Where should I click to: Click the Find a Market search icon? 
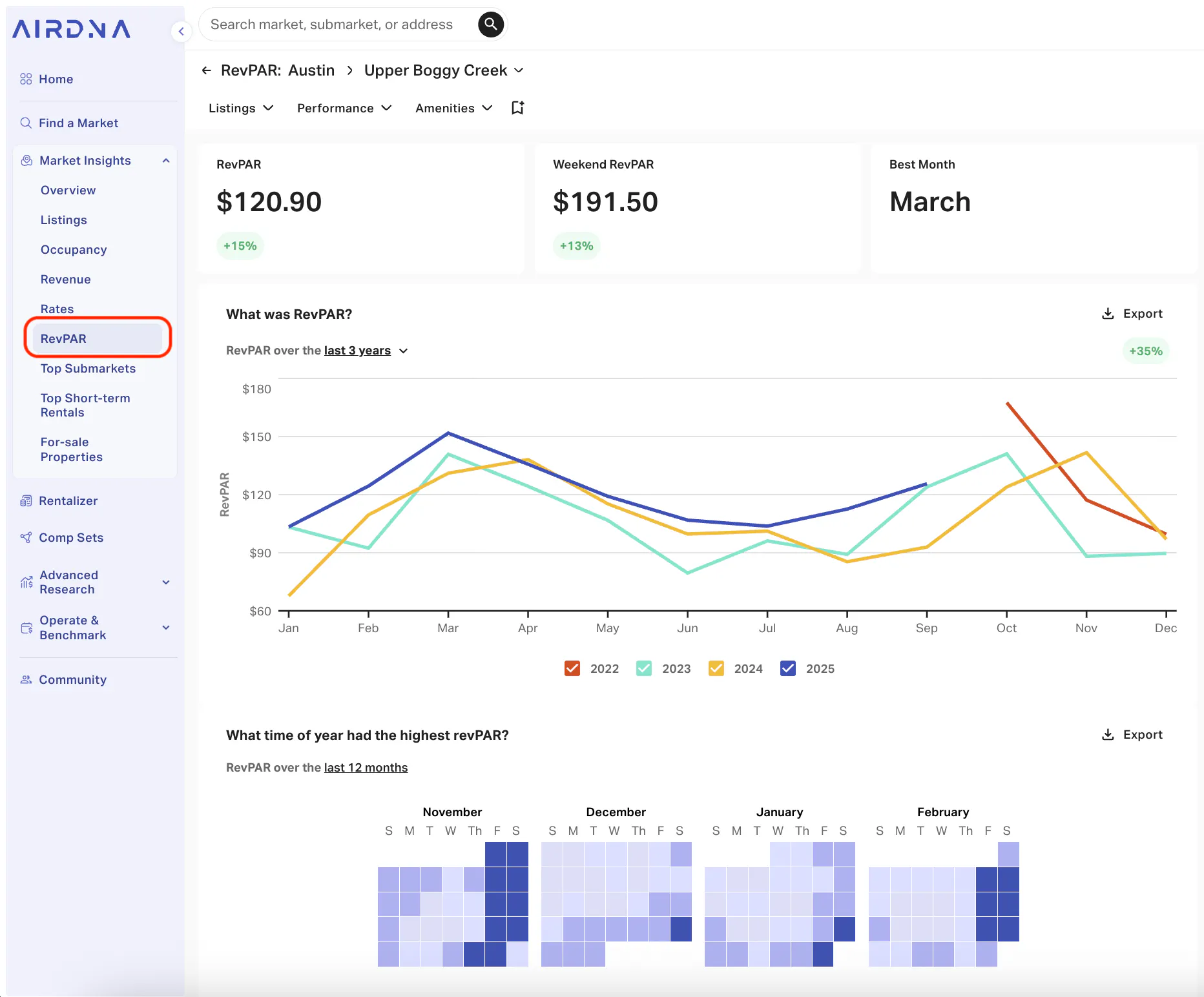[x=26, y=123]
